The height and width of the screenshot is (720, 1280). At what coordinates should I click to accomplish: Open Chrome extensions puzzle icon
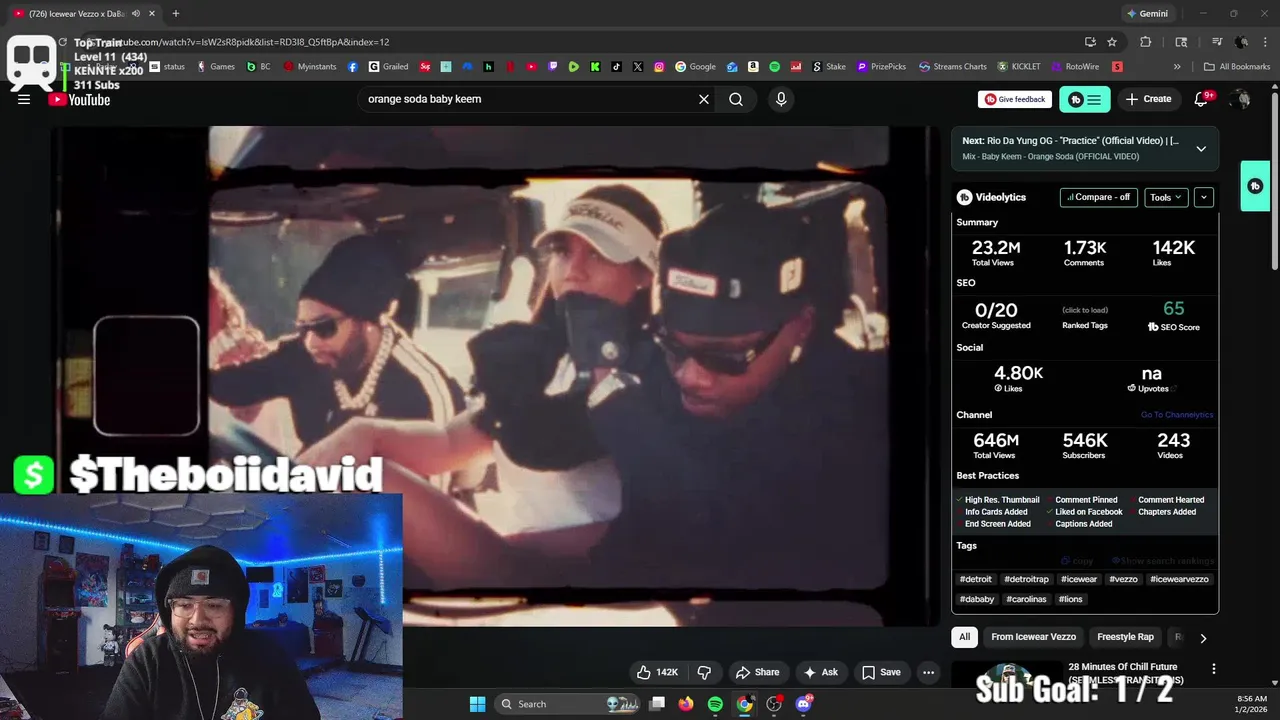click(x=1146, y=42)
